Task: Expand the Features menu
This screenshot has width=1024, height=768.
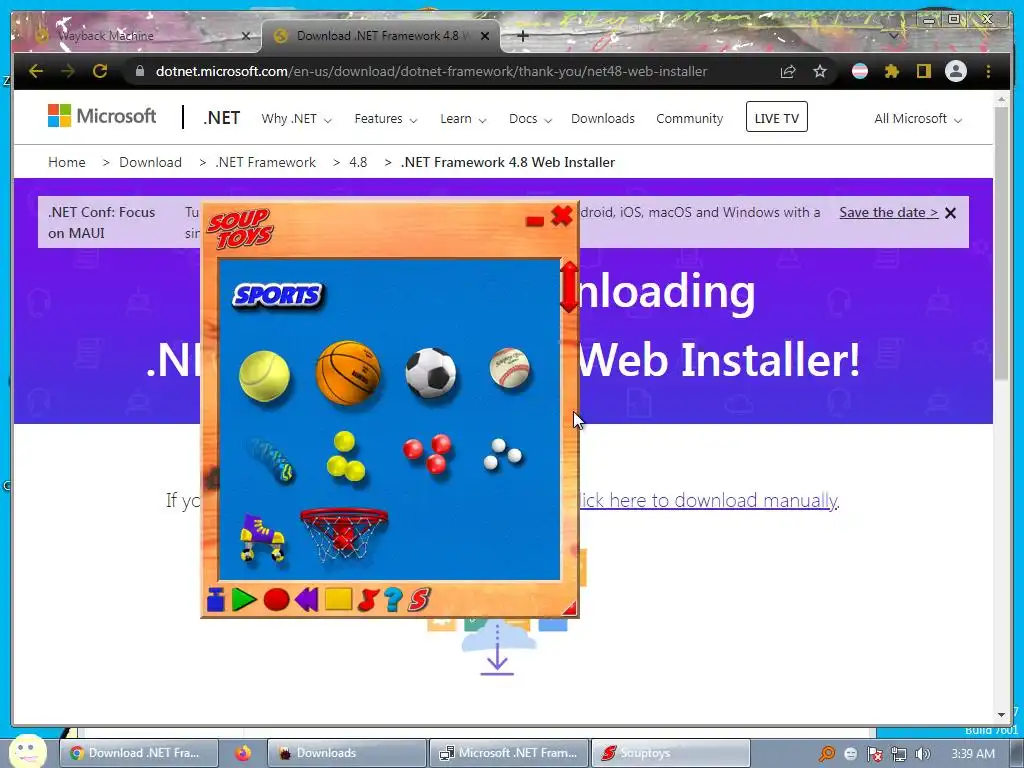Action: 386,119
